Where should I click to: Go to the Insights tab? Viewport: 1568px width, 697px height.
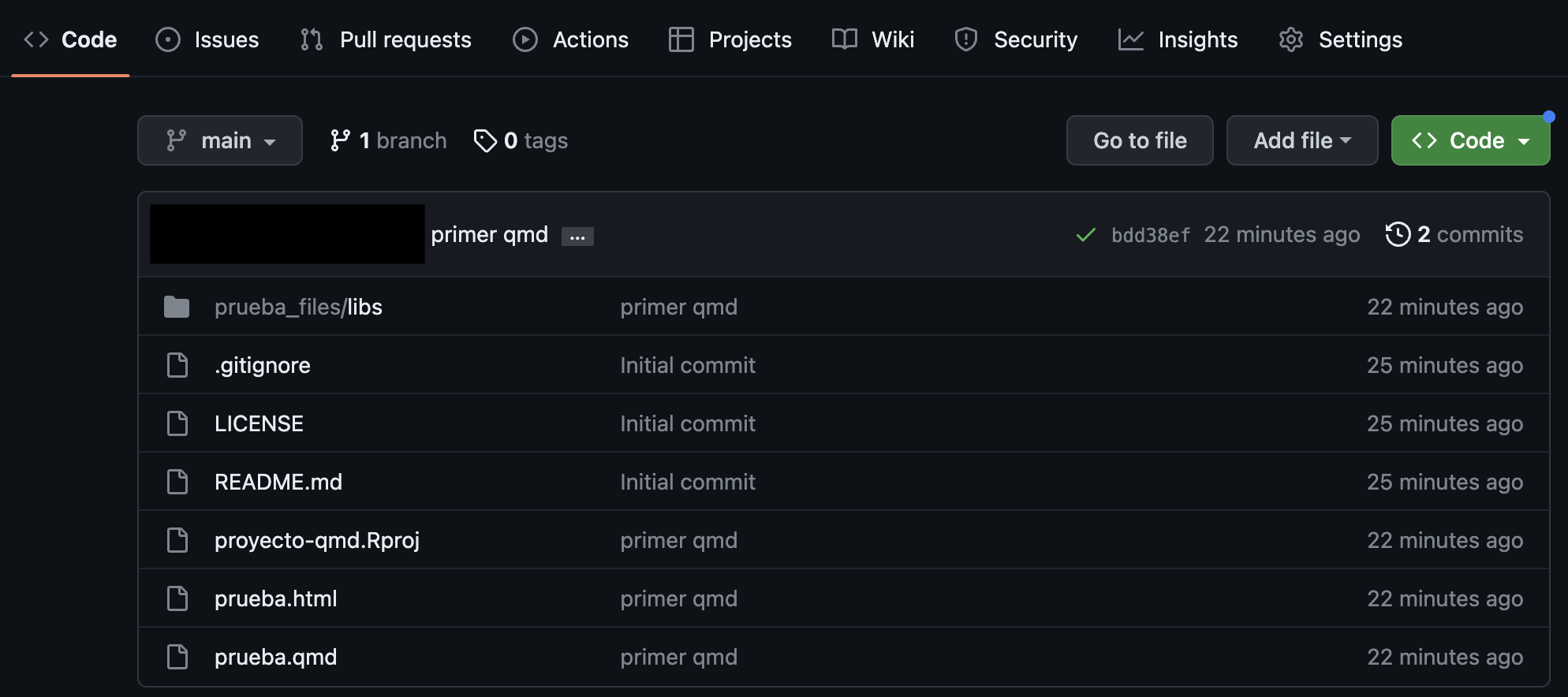1178,39
